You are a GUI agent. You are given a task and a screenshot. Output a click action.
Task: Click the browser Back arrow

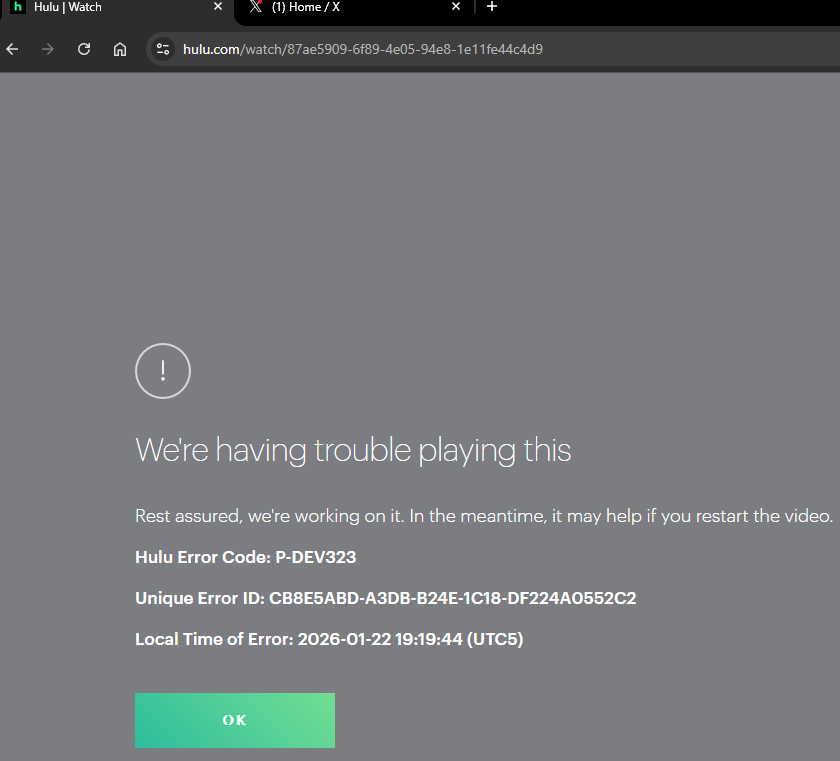tap(12, 49)
